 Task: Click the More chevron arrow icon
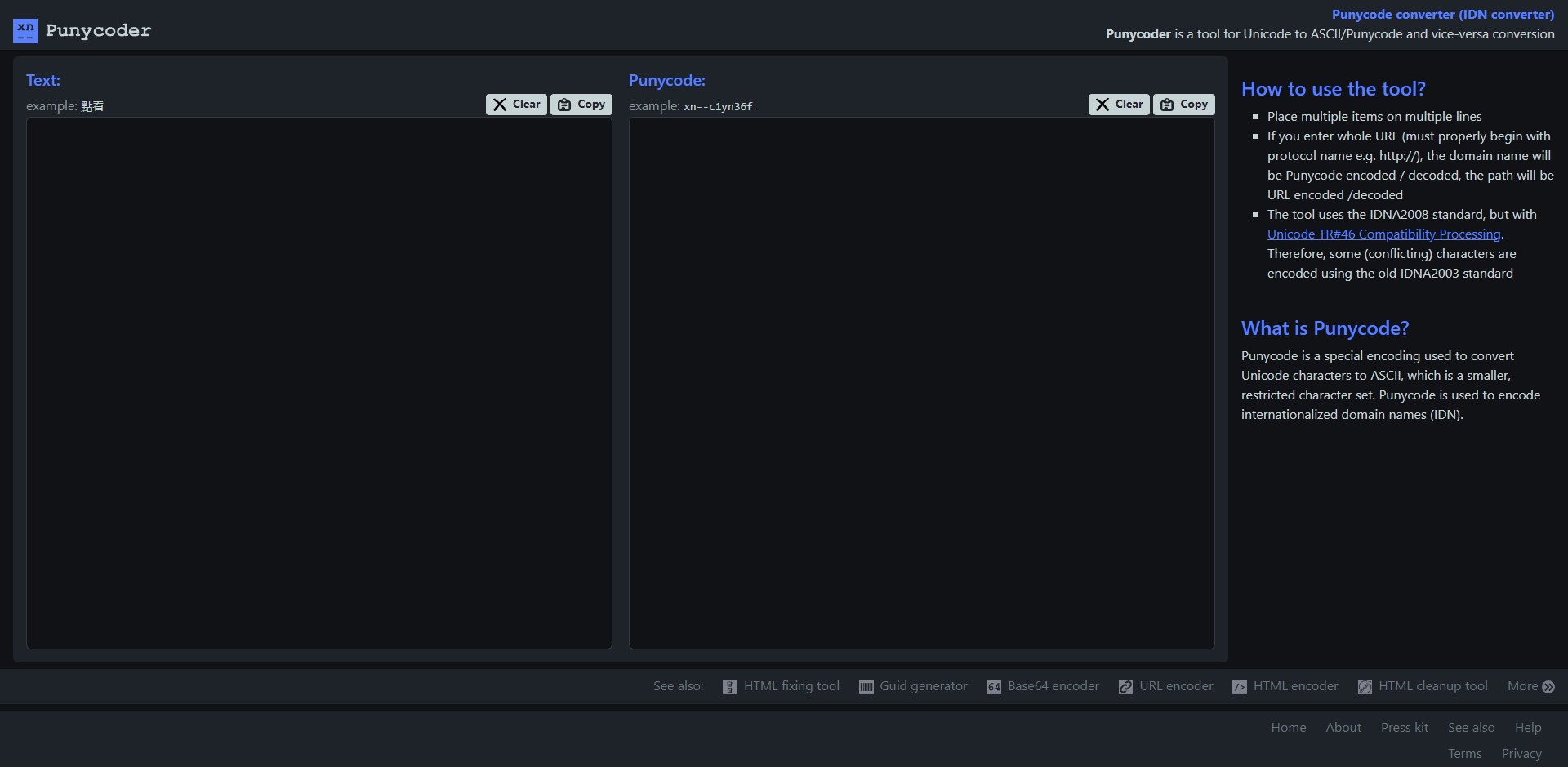pos(1548,687)
